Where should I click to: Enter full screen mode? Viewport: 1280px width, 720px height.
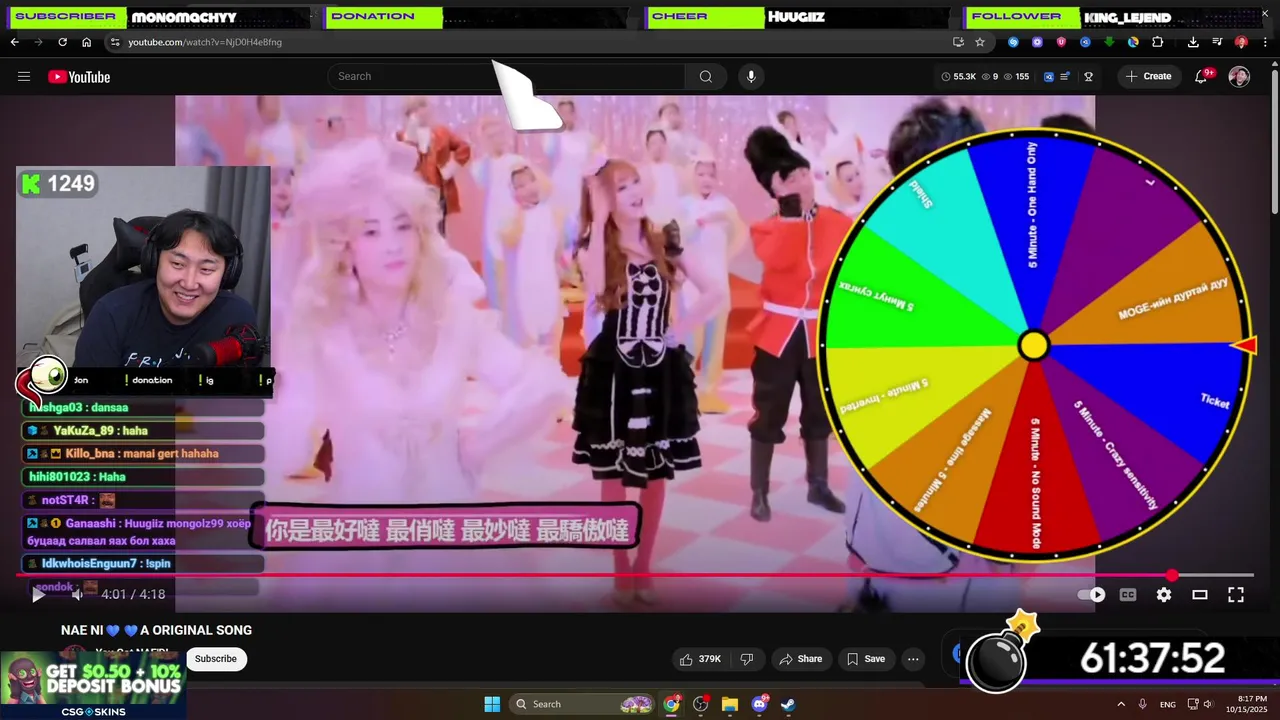(x=1236, y=594)
